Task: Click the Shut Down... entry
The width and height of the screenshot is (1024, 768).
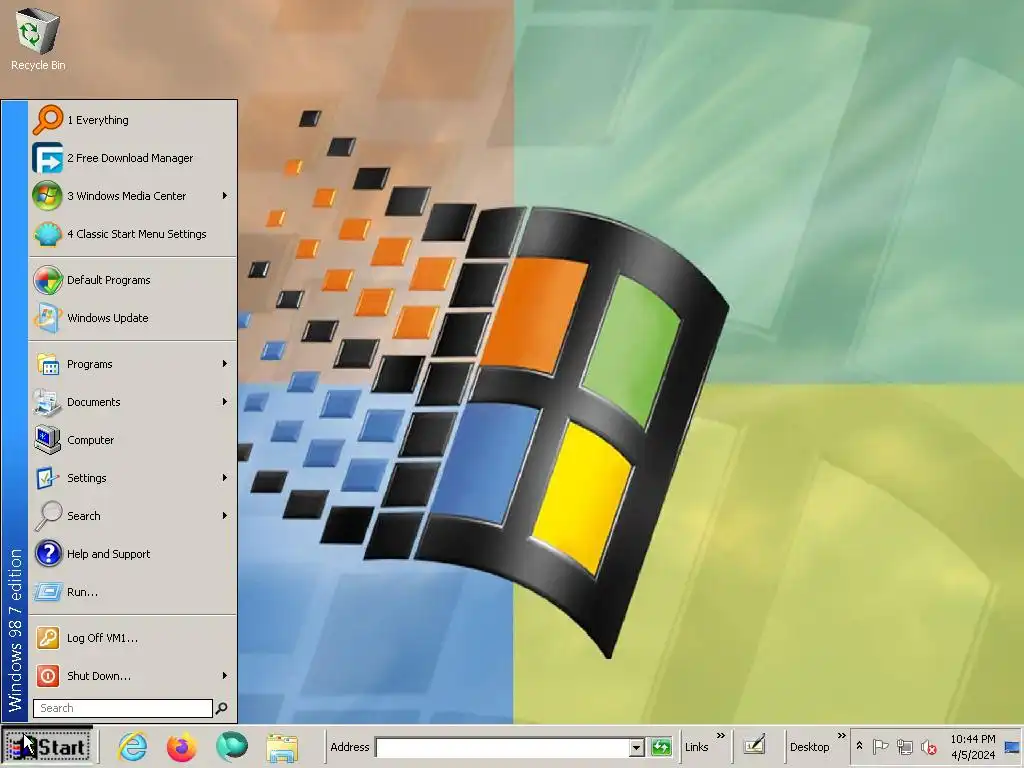Action: 133,675
